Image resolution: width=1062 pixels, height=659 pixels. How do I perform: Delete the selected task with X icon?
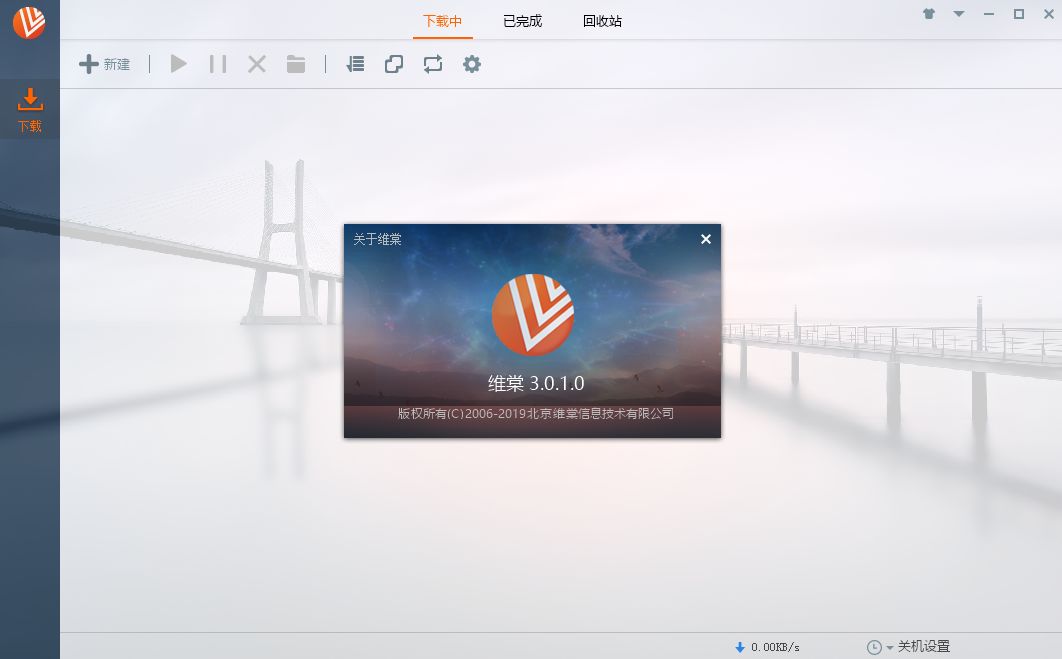[257, 64]
